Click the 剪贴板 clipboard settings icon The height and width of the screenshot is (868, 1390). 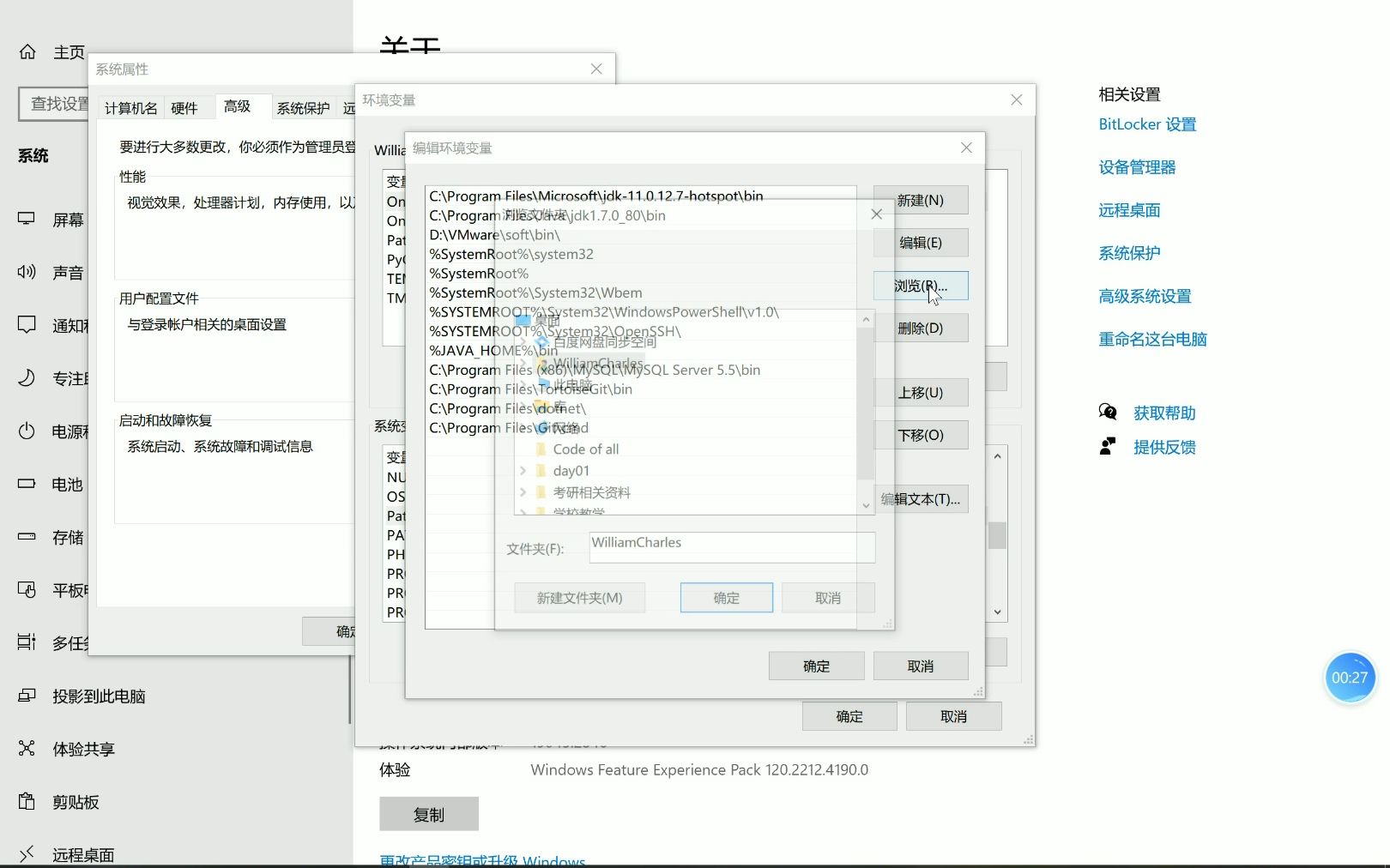(x=26, y=801)
